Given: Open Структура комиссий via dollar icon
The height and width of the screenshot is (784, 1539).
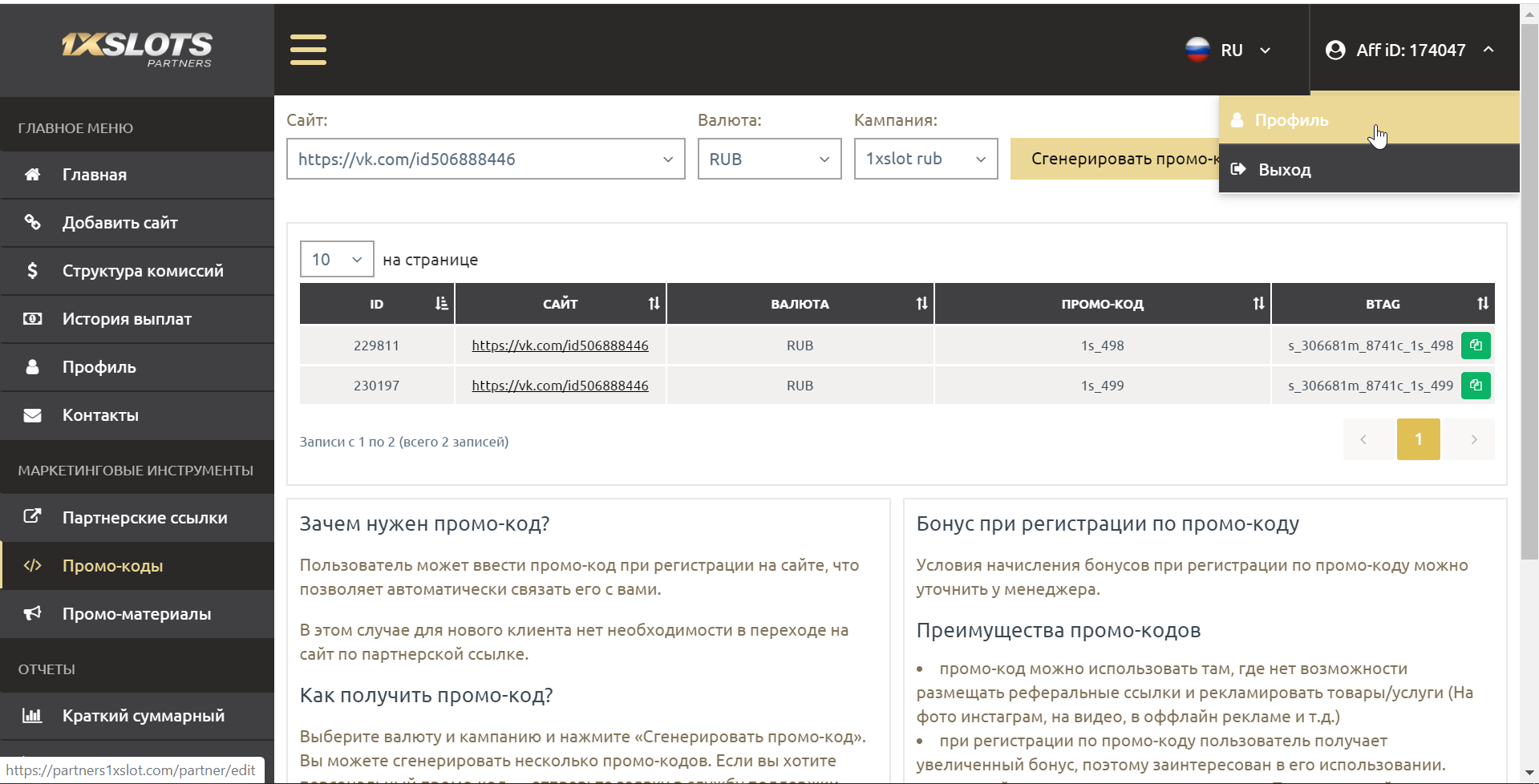Looking at the screenshot, I should 32,270.
